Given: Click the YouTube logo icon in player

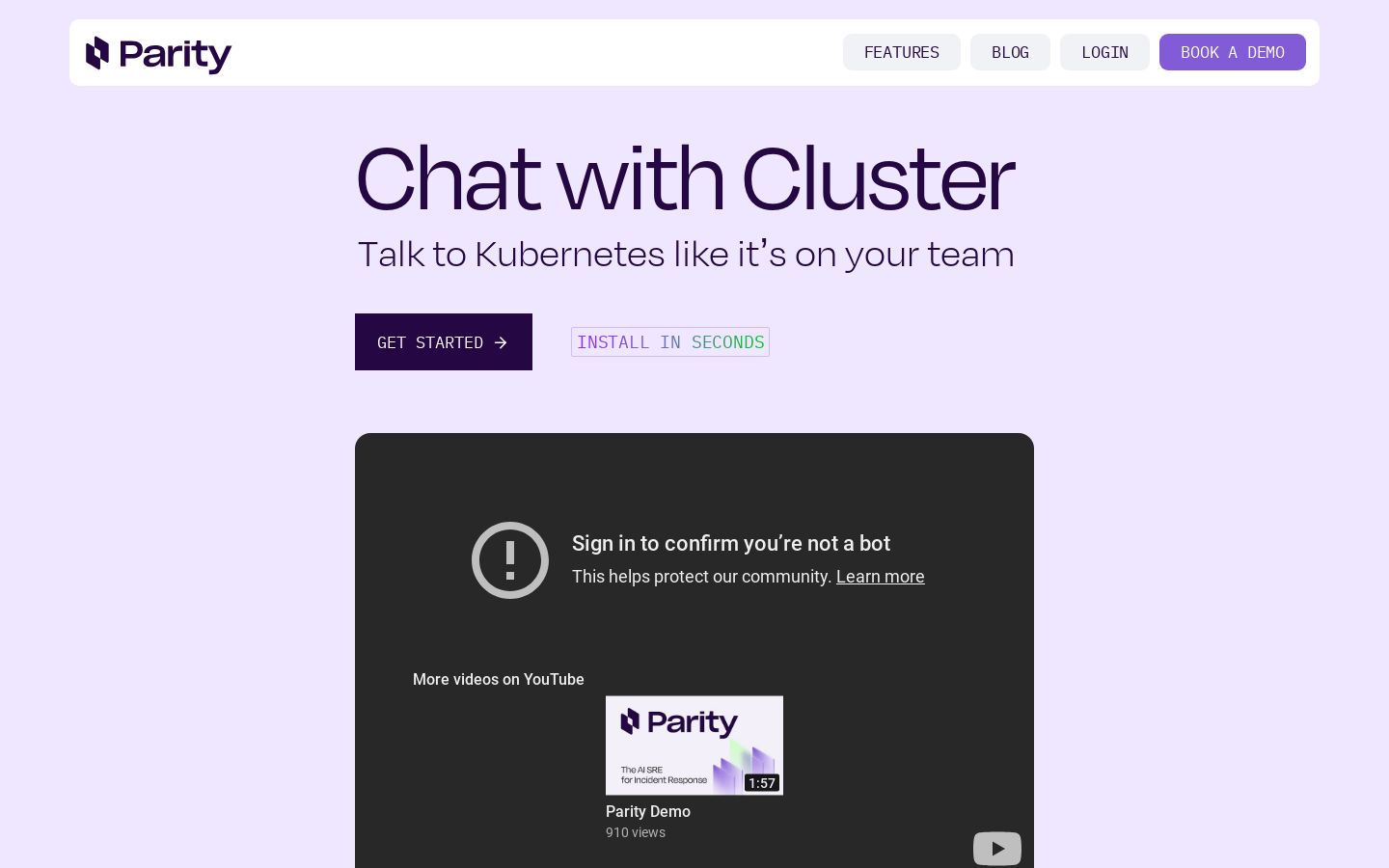Looking at the screenshot, I should (x=997, y=849).
